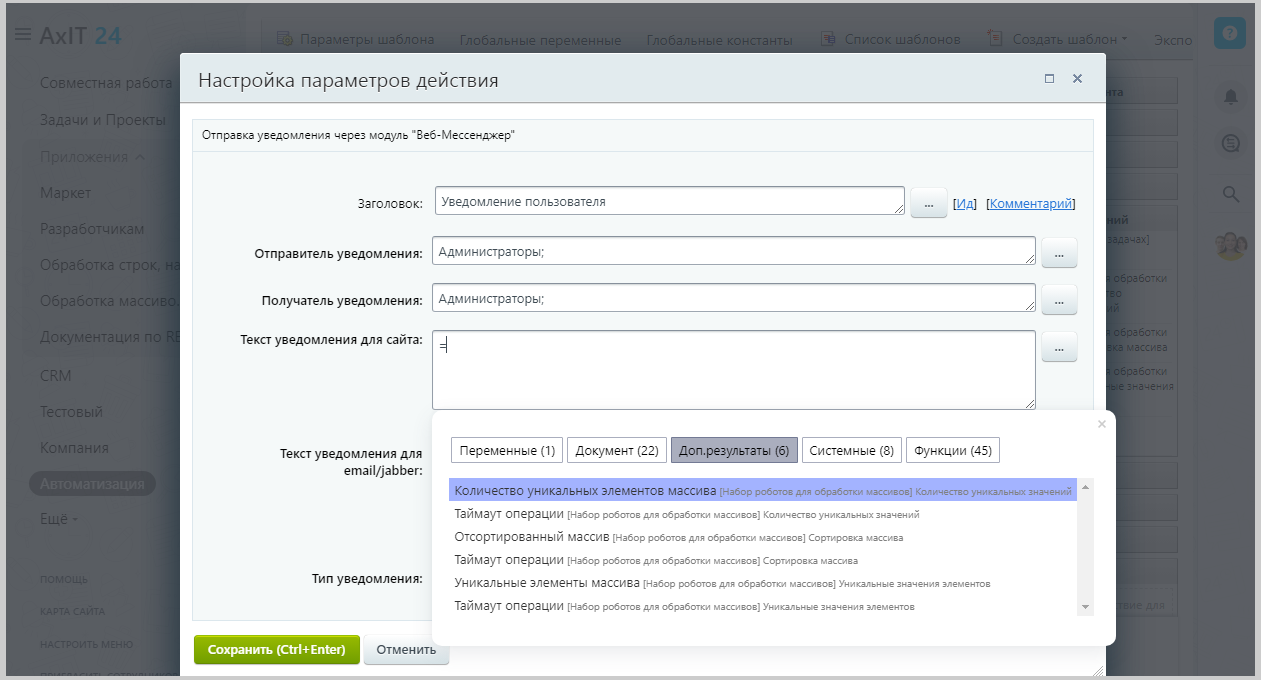Viewport: 1261px width, 680px height.
Task: Close the variable picker popup with X
Action: [1102, 424]
